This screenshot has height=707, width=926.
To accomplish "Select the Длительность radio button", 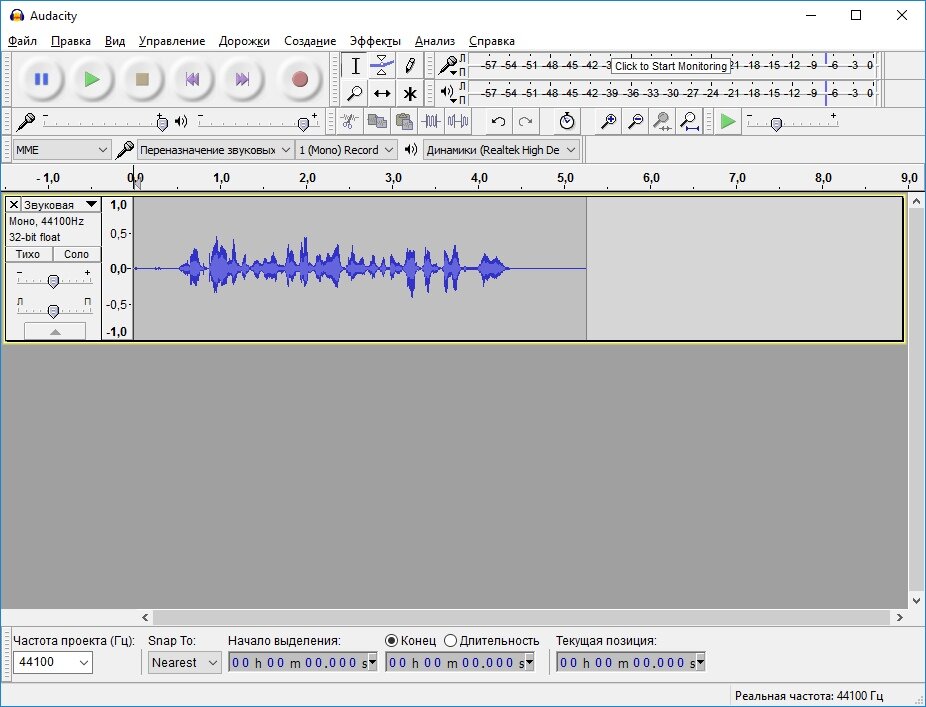I will tap(451, 640).
